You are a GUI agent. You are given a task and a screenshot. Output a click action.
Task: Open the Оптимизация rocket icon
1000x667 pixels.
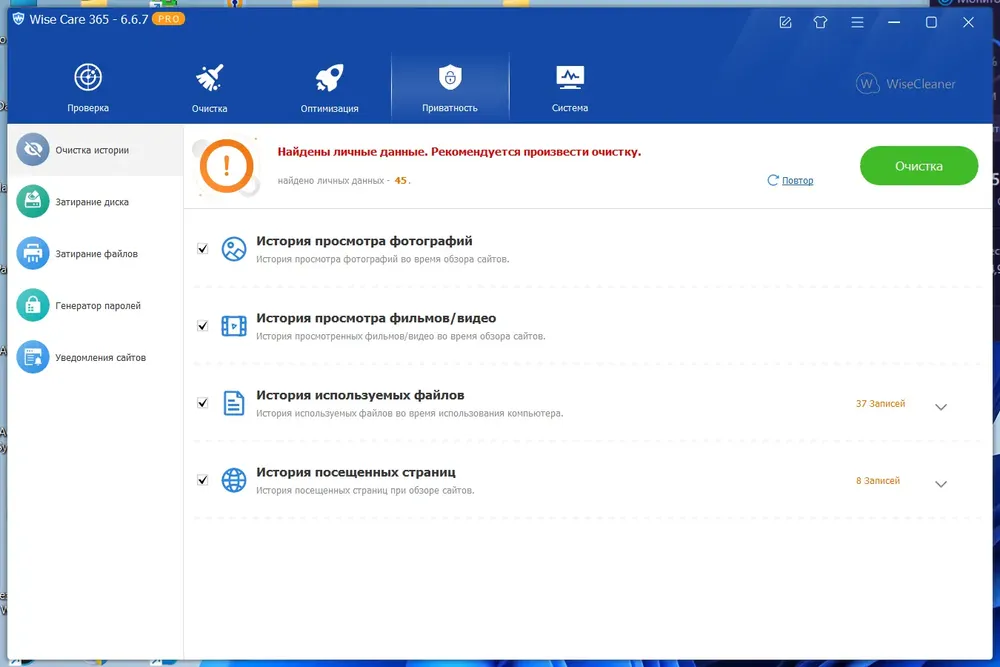coord(329,78)
